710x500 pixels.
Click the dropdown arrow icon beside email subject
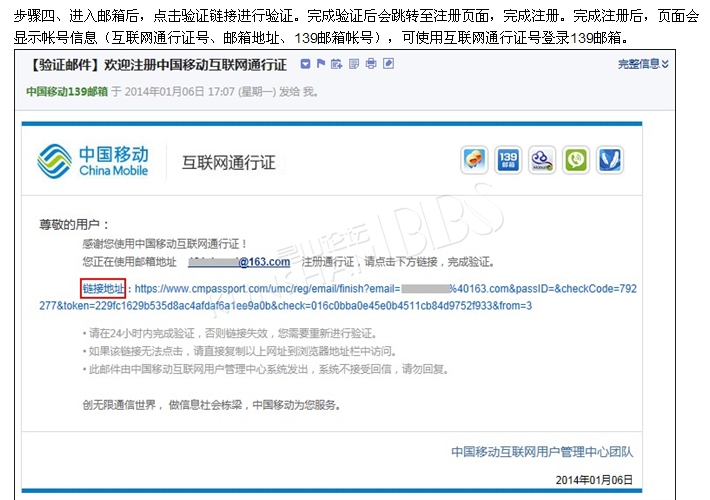(304, 65)
